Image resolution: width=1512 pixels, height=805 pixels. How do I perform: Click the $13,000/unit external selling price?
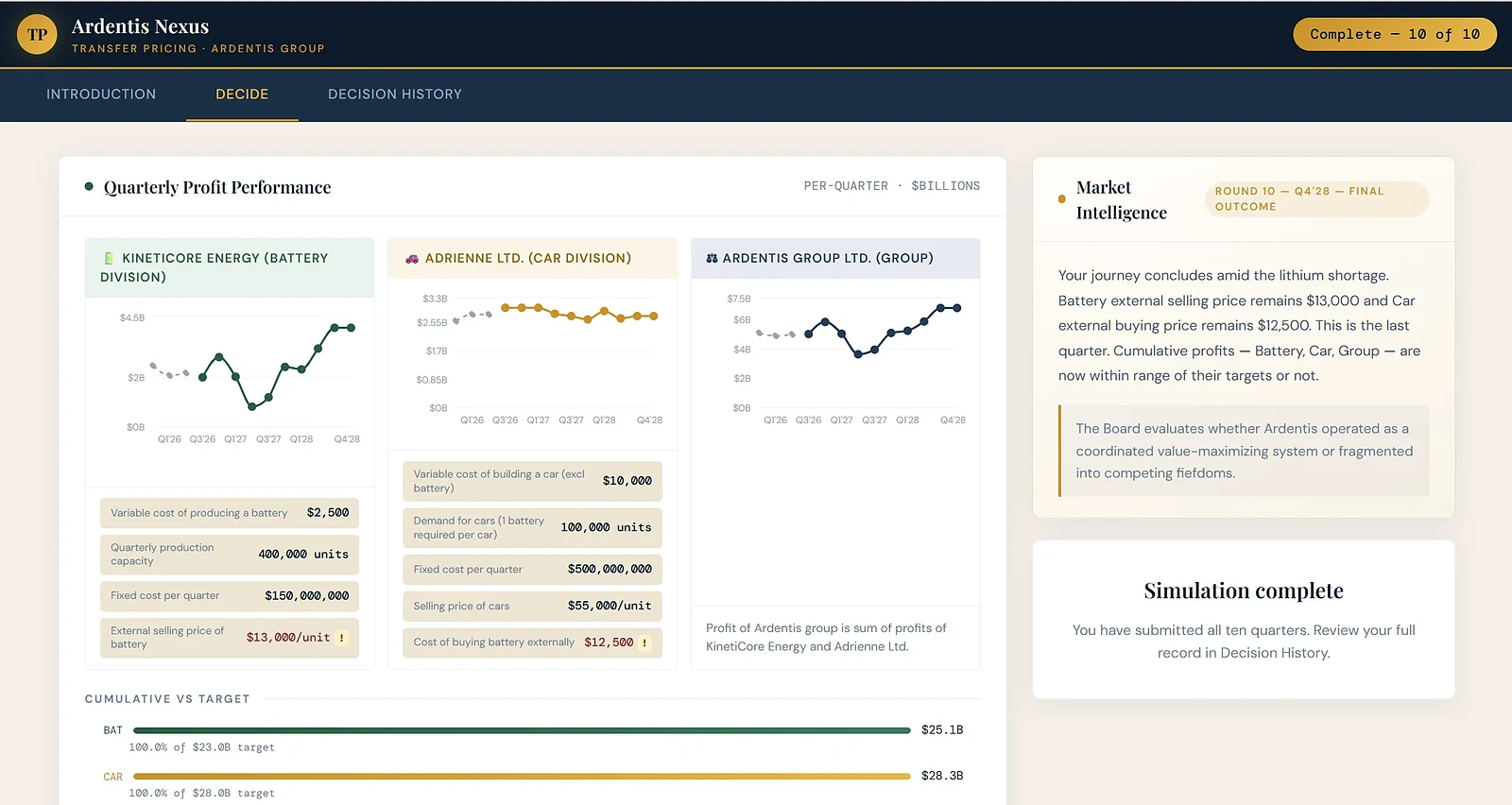coord(288,638)
